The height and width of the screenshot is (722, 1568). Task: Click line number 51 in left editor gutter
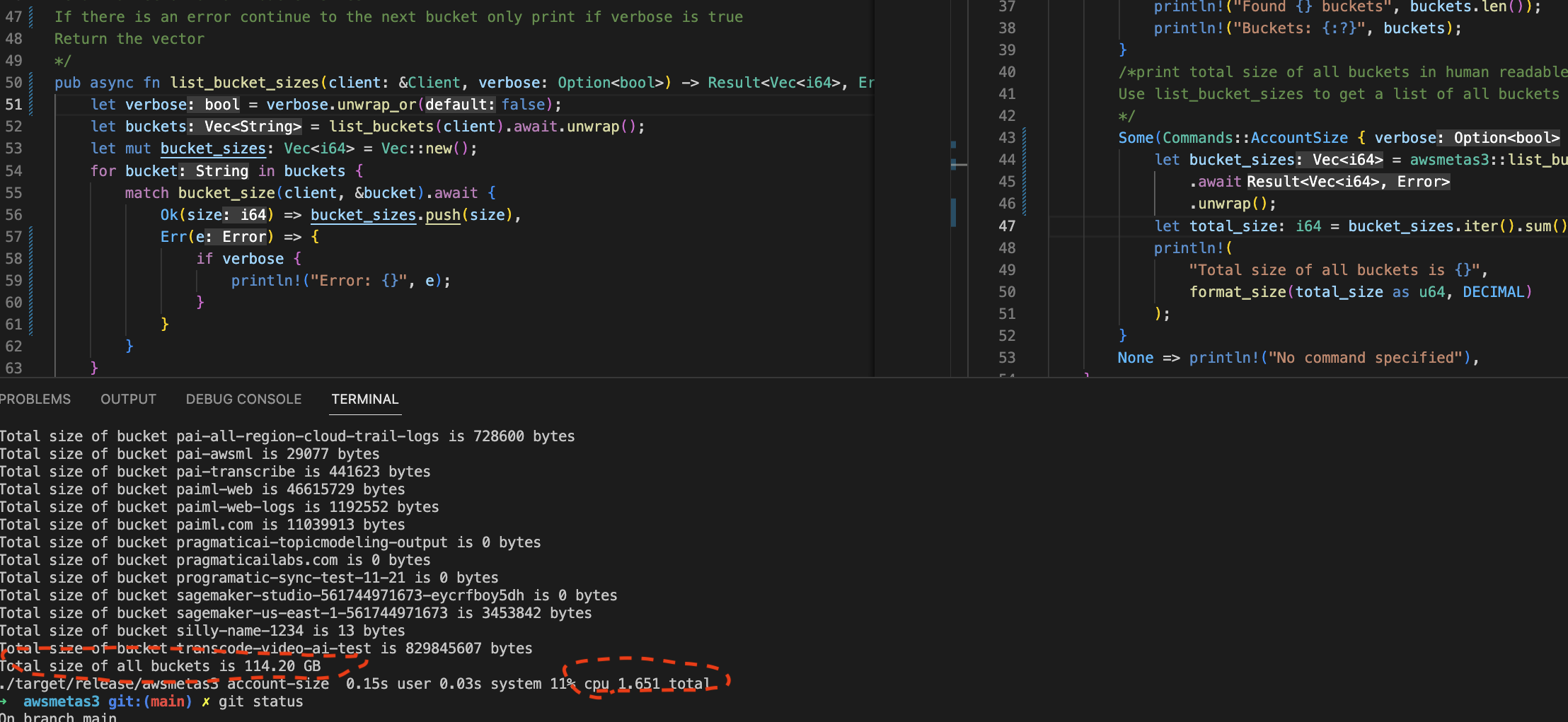[14, 104]
